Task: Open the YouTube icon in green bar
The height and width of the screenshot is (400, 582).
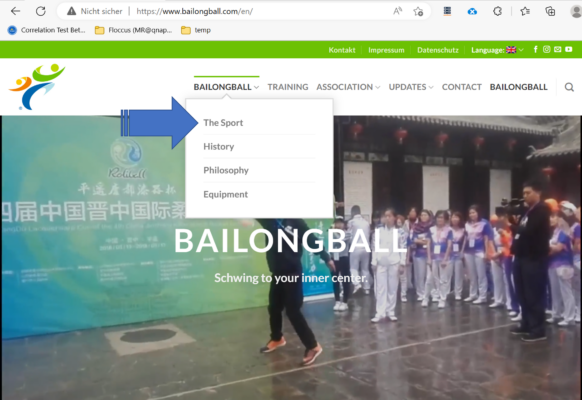Action: [x=569, y=49]
